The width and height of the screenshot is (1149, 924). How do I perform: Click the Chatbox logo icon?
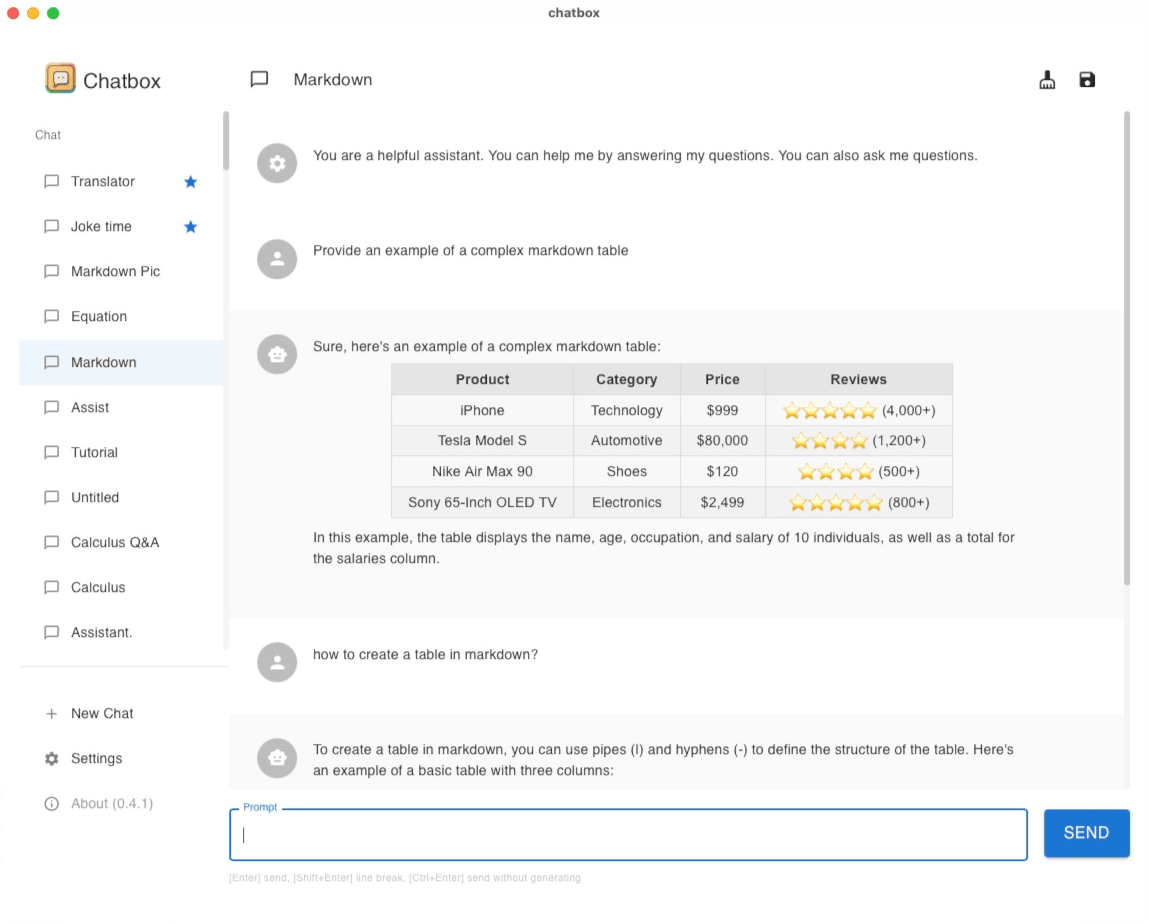(x=59, y=79)
